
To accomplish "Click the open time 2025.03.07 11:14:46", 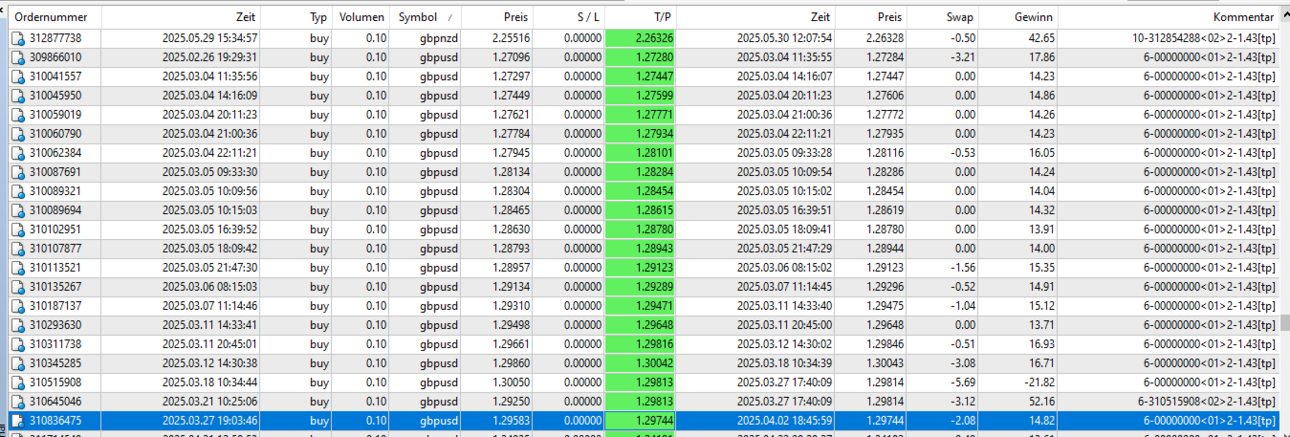I will pyautogui.click(x=210, y=306).
